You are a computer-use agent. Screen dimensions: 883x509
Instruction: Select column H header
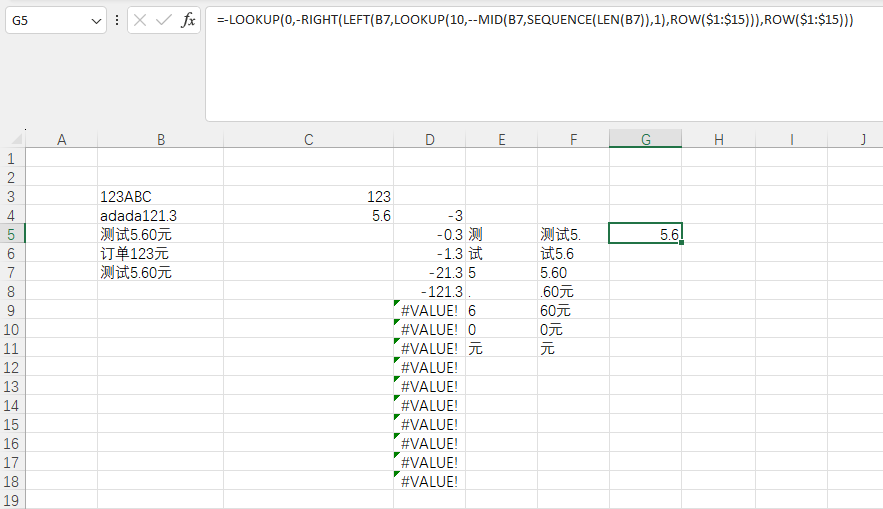[x=719, y=140]
